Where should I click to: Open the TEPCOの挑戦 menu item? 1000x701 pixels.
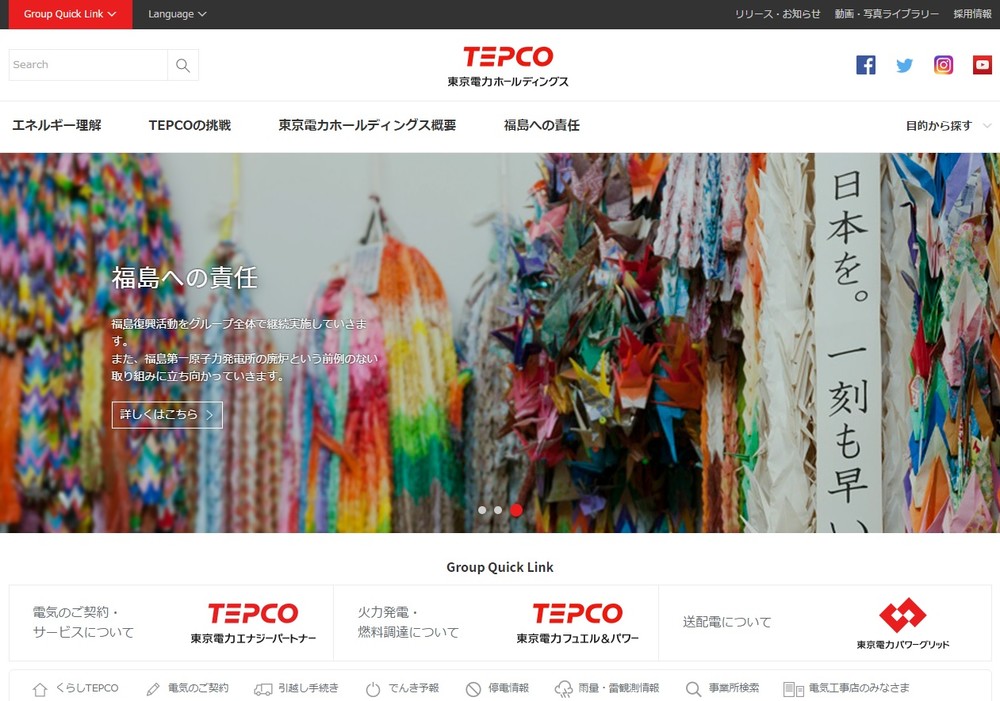[x=190, y=126]
